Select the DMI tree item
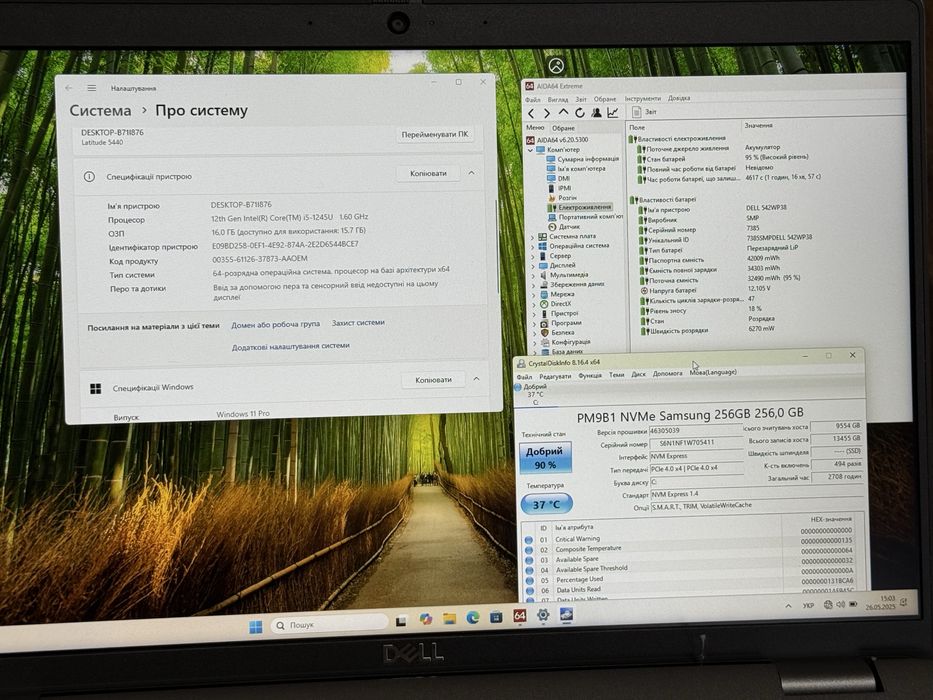The height and width of the screenshot is (700, 933). click(559, 178)
